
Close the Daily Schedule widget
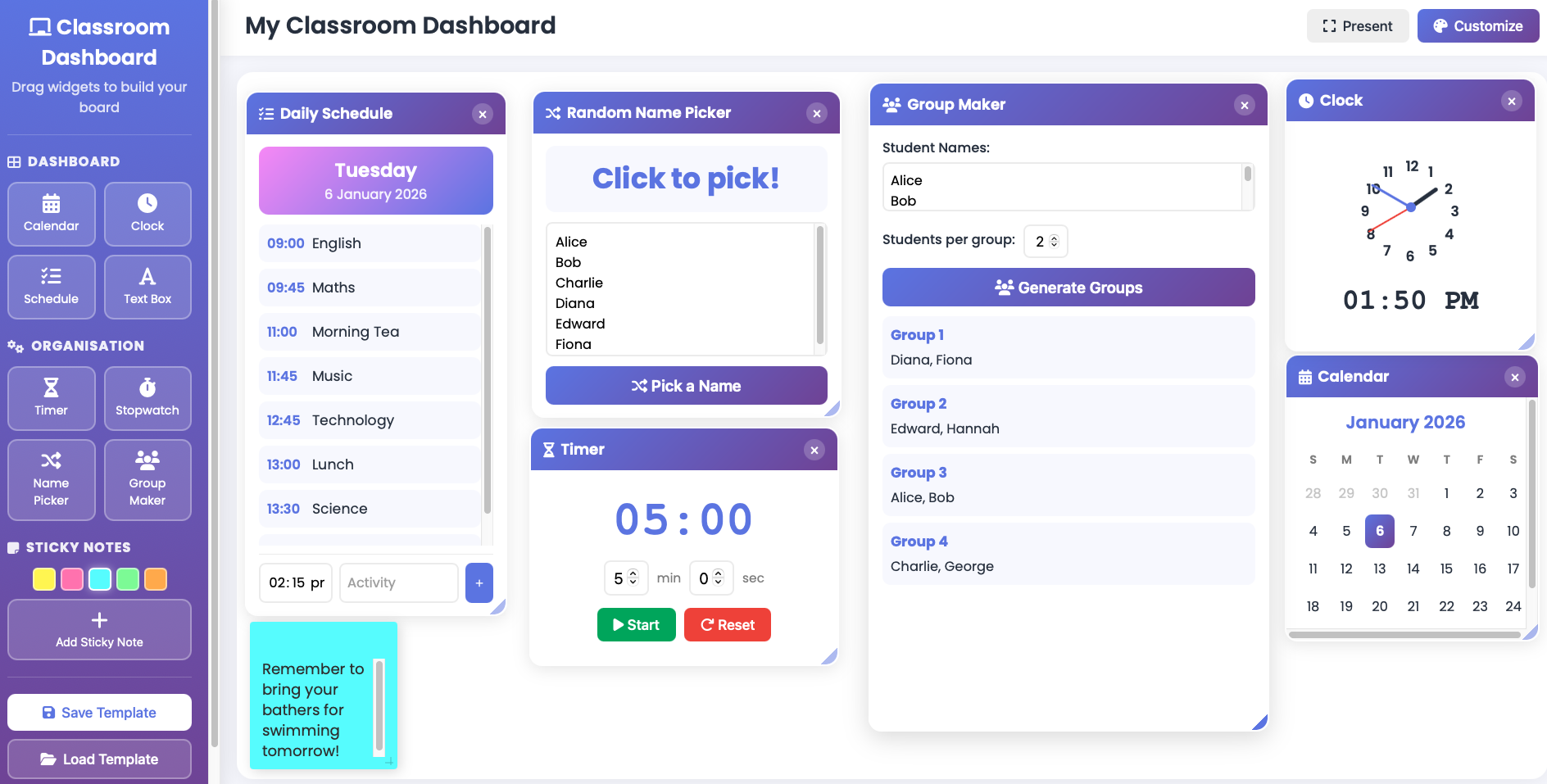pyautogui.click(x=483, y=114)
